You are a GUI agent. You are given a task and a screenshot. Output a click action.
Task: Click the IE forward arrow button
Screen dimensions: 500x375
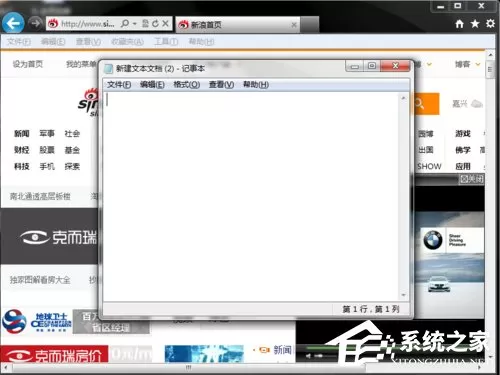[x=35, y=23]
